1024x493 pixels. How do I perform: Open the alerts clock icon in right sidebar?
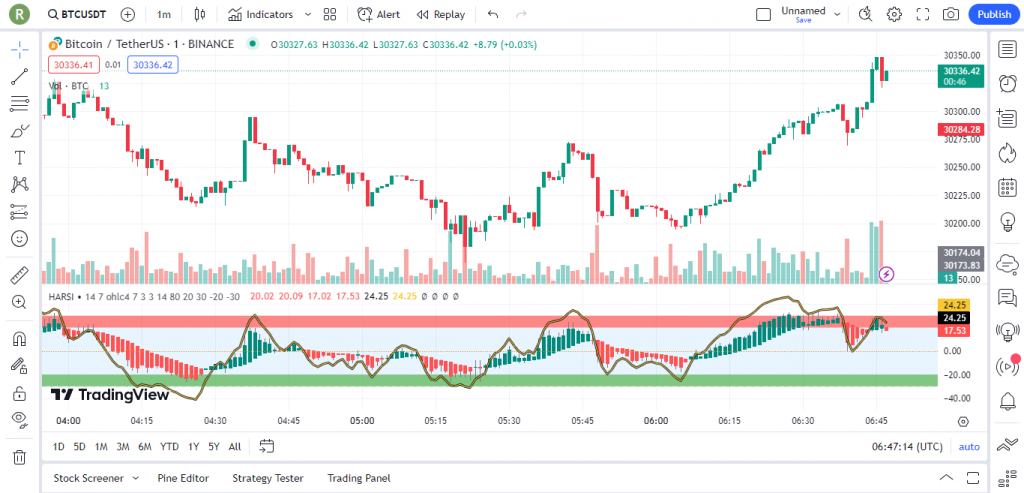coord(1007,82)
